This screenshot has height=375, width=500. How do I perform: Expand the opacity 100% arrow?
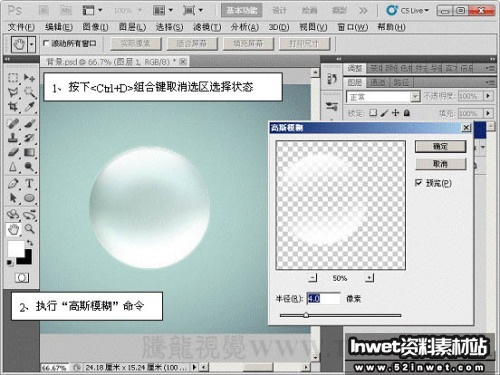tap(488, 96)
